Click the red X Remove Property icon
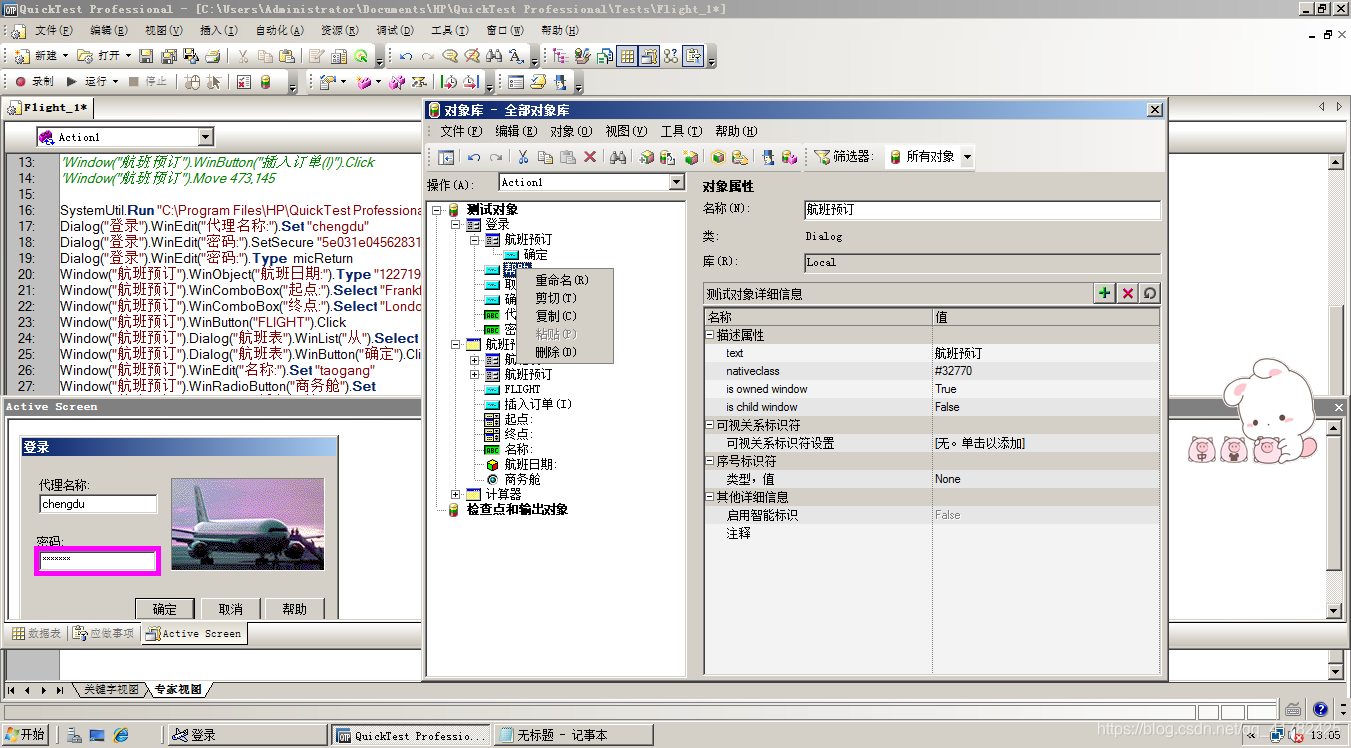 [1128, 293]
